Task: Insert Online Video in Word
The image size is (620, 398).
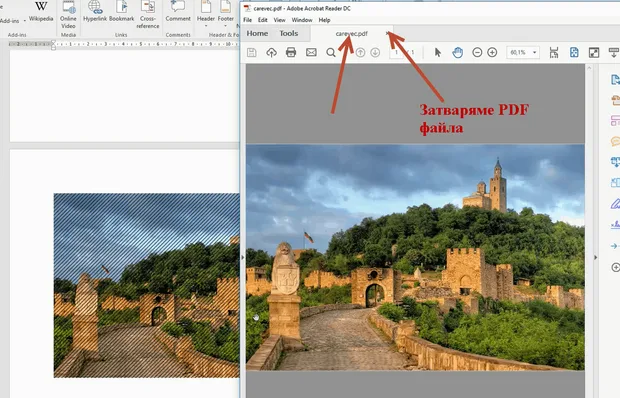Action: 68,15
